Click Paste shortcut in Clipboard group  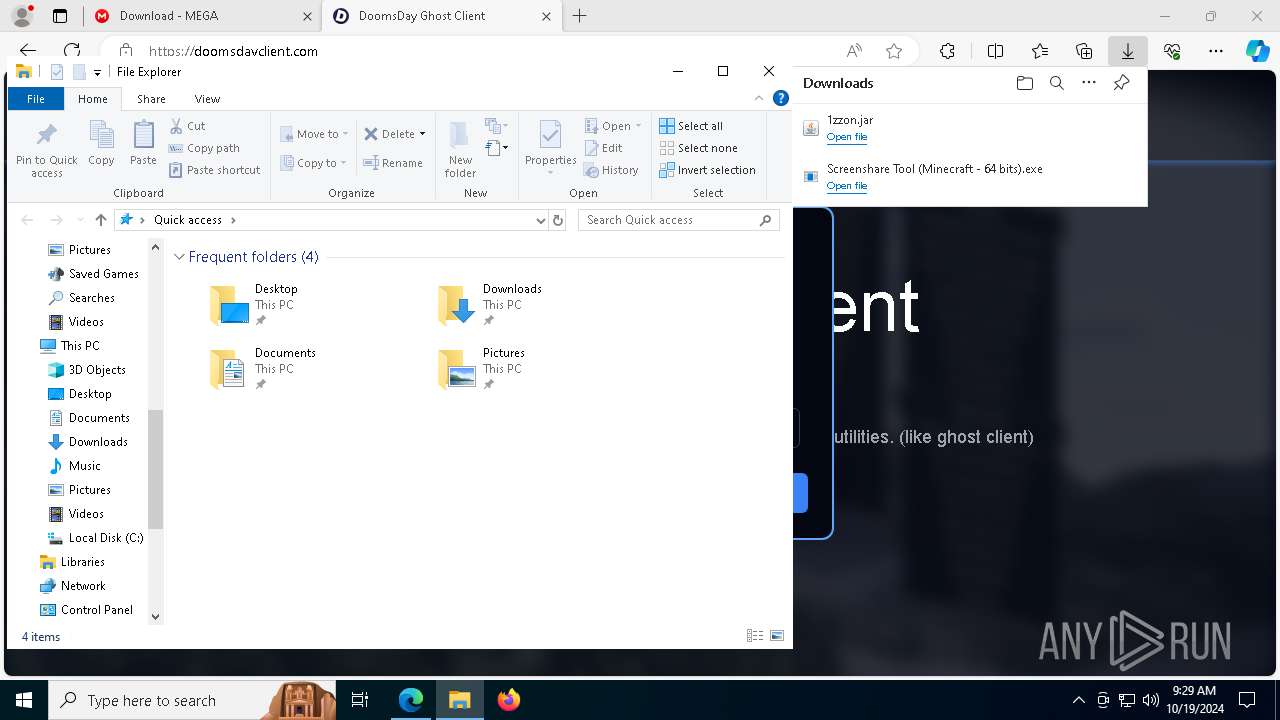point(215,170)
